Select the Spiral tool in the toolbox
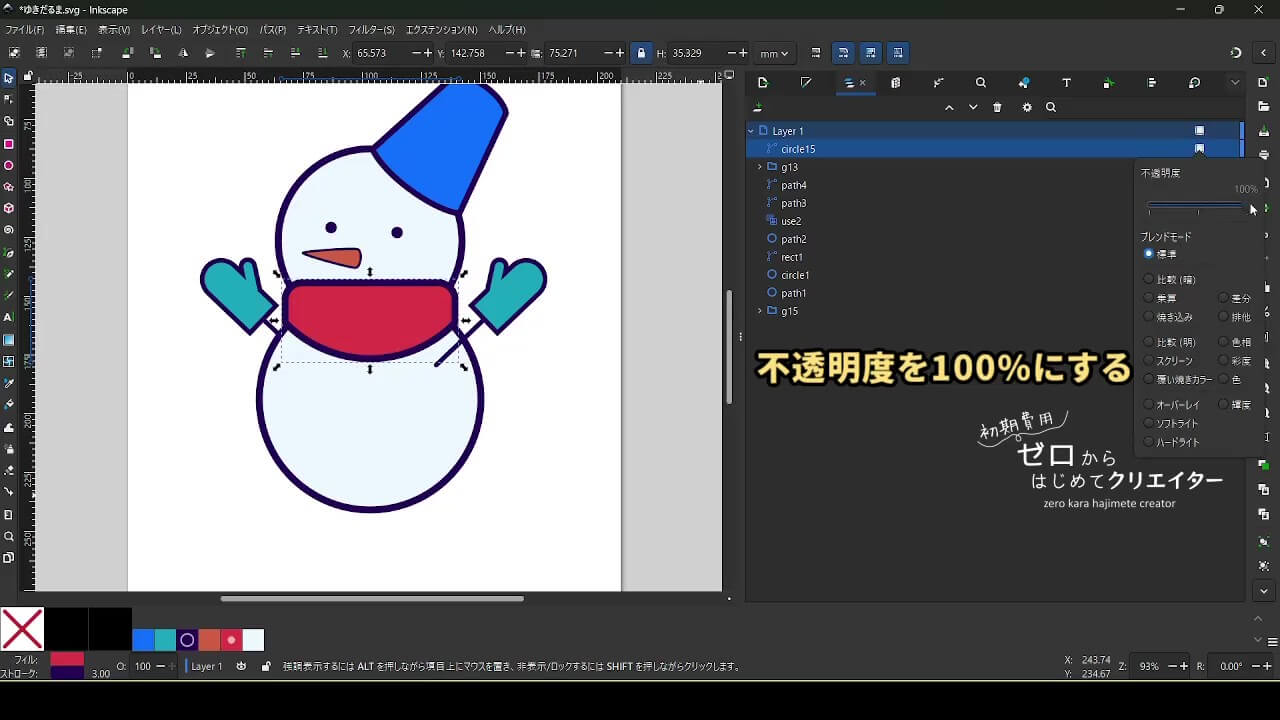 click(9, 230)
